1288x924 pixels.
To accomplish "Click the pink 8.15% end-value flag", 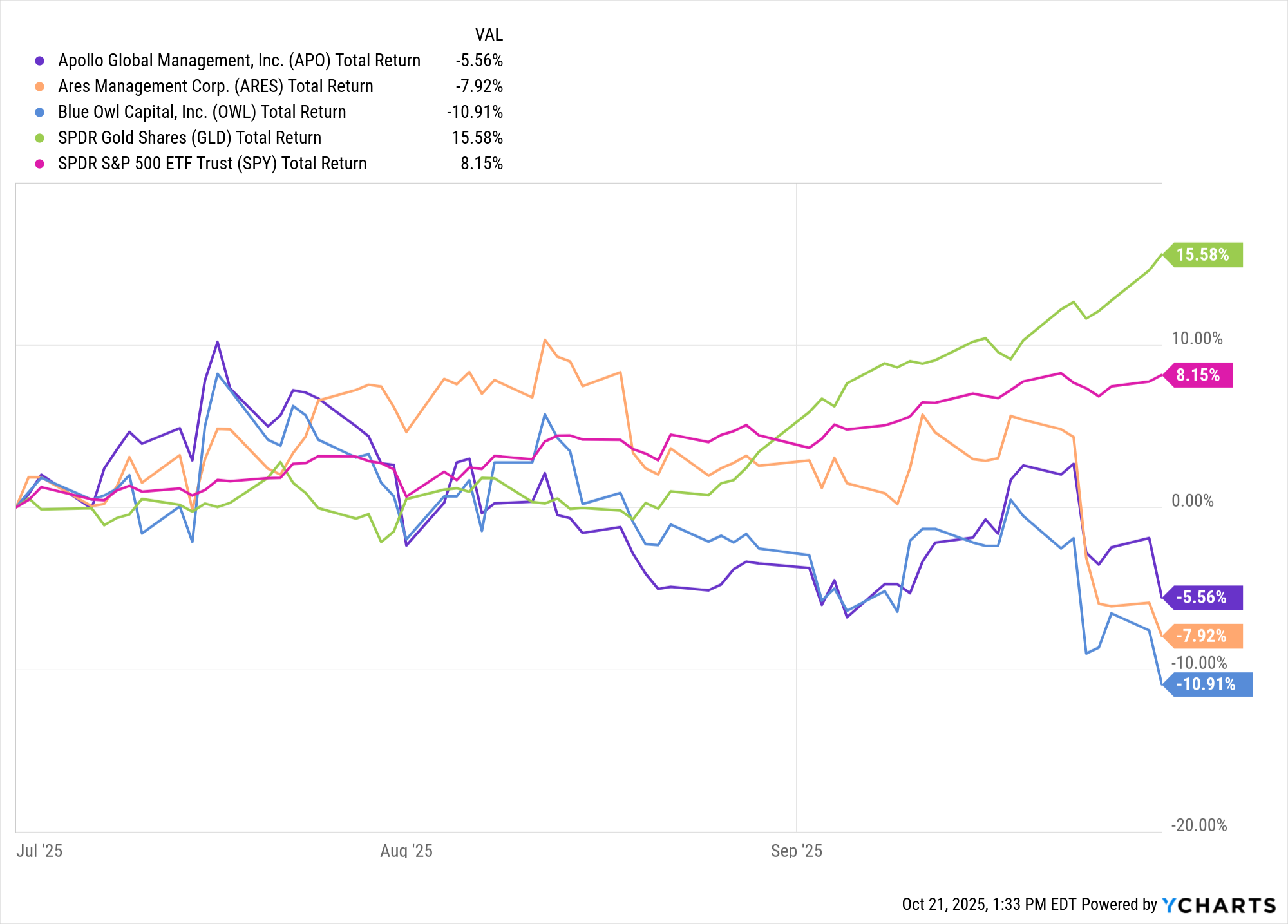I will coord(1198,375).
